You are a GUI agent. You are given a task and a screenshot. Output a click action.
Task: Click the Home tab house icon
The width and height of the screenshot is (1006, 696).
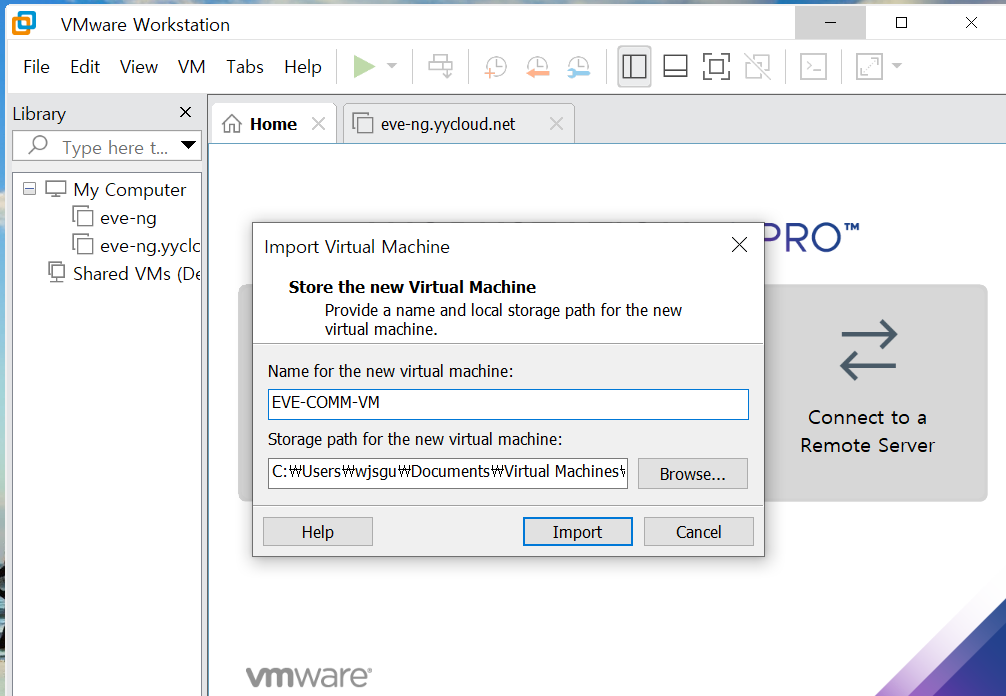(x=232, y=123)
